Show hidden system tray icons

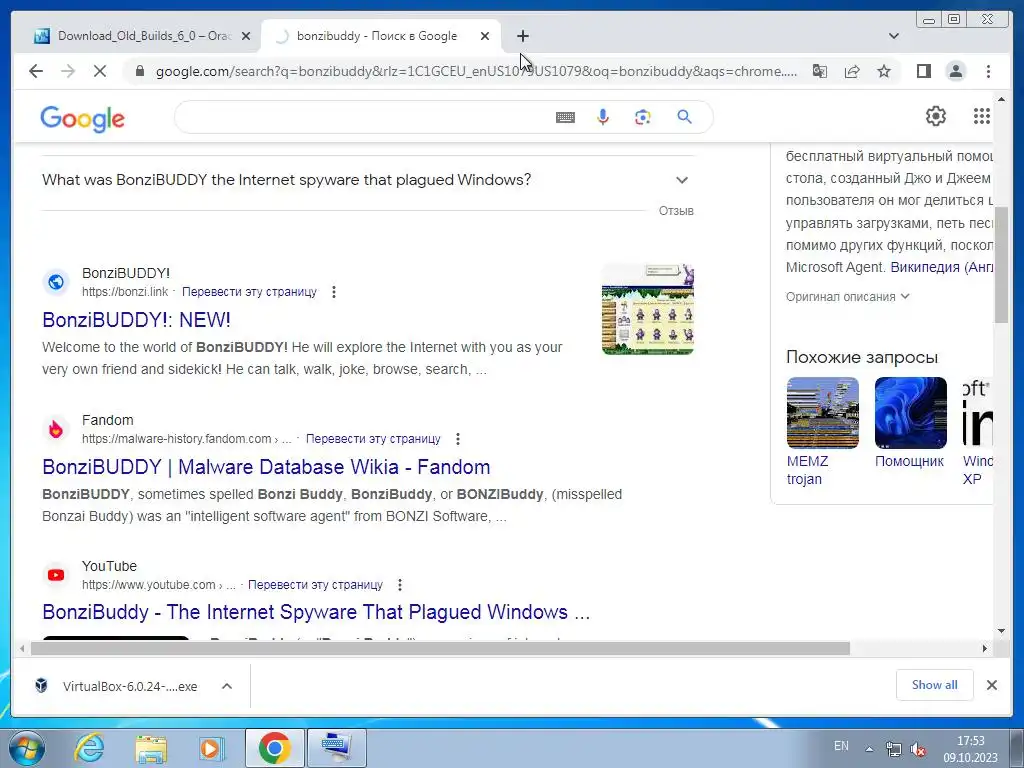tap(869, 749)
